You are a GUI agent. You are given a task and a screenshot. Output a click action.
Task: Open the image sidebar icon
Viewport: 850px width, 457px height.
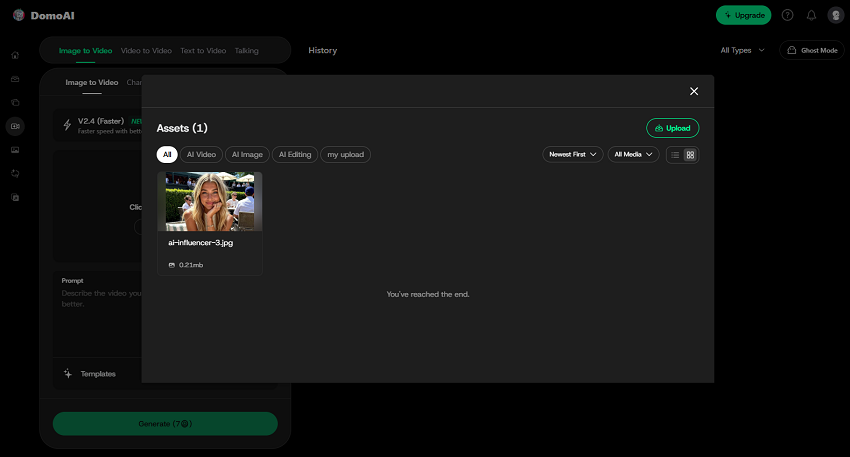tap(15, 150)
